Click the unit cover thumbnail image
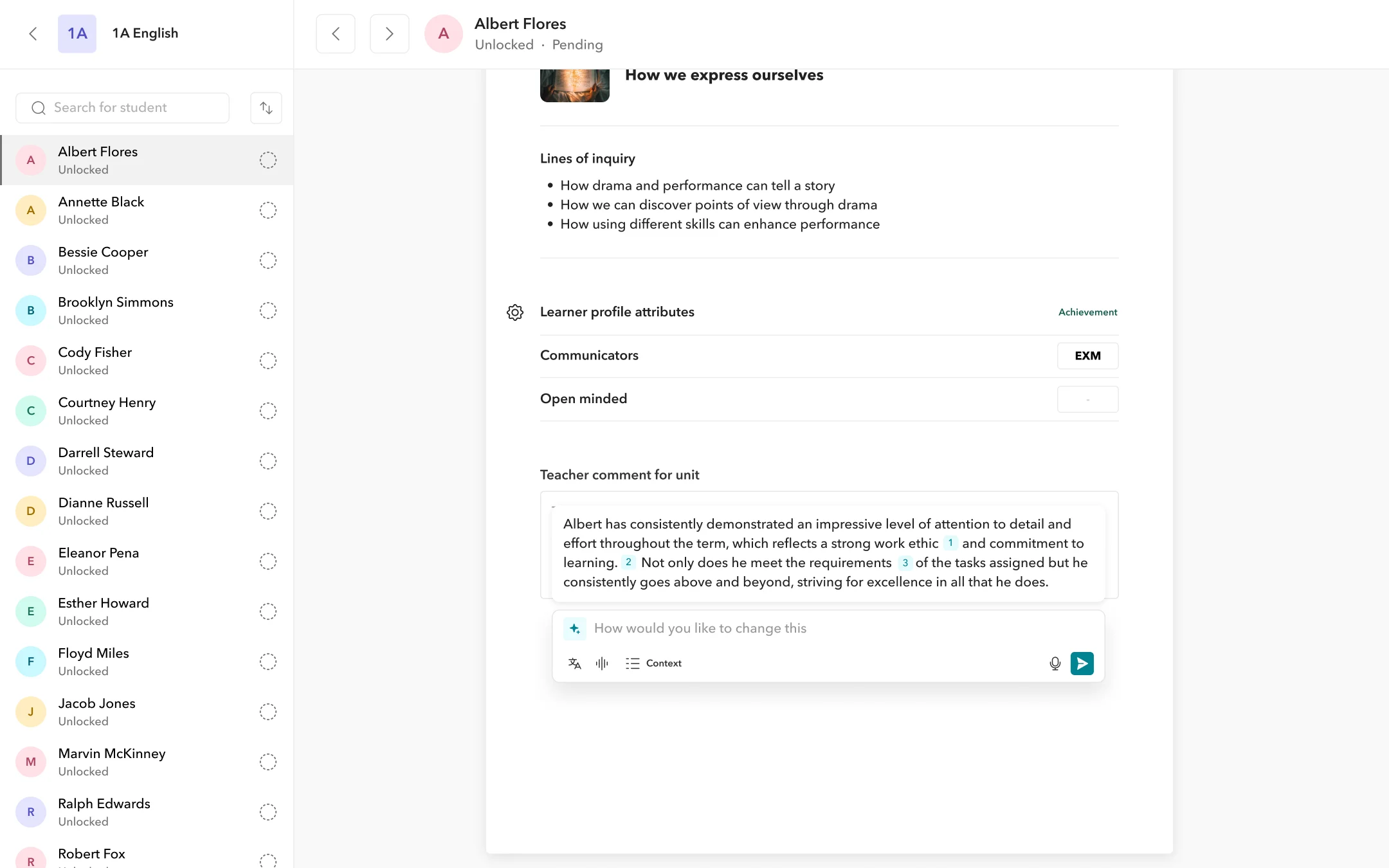The image size is (1389, 868). click(x=575, y=86)
